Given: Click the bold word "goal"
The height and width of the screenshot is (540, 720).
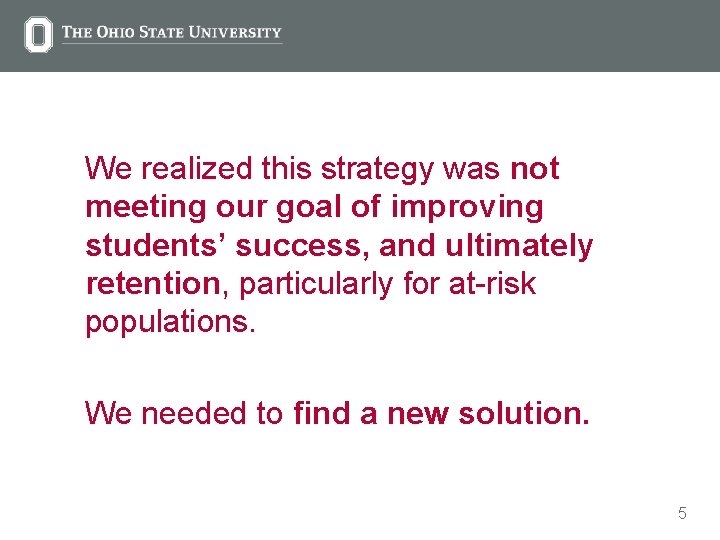Looking at the screenshot, I should tap(308, 208).
